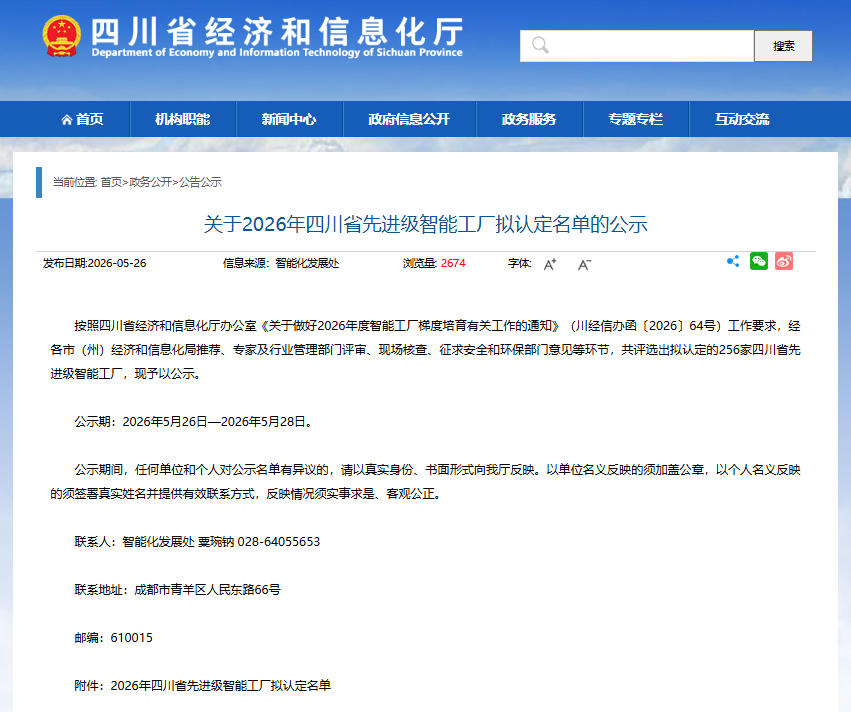Share via Weibo icon
The image size is (851, 712).
click(x=784, y=262)
